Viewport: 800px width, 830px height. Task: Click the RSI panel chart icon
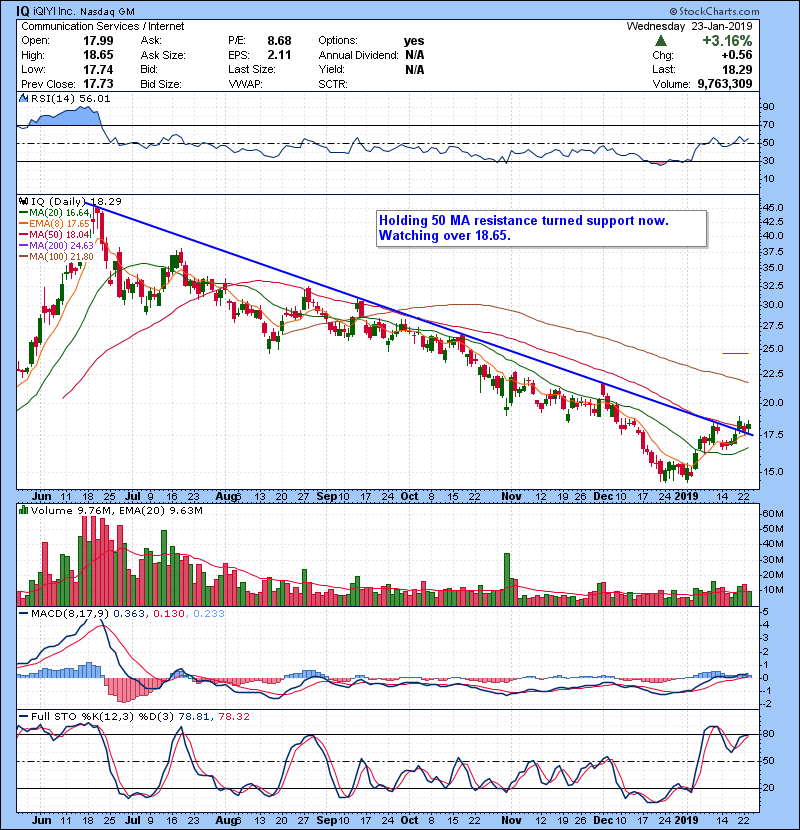23,98
